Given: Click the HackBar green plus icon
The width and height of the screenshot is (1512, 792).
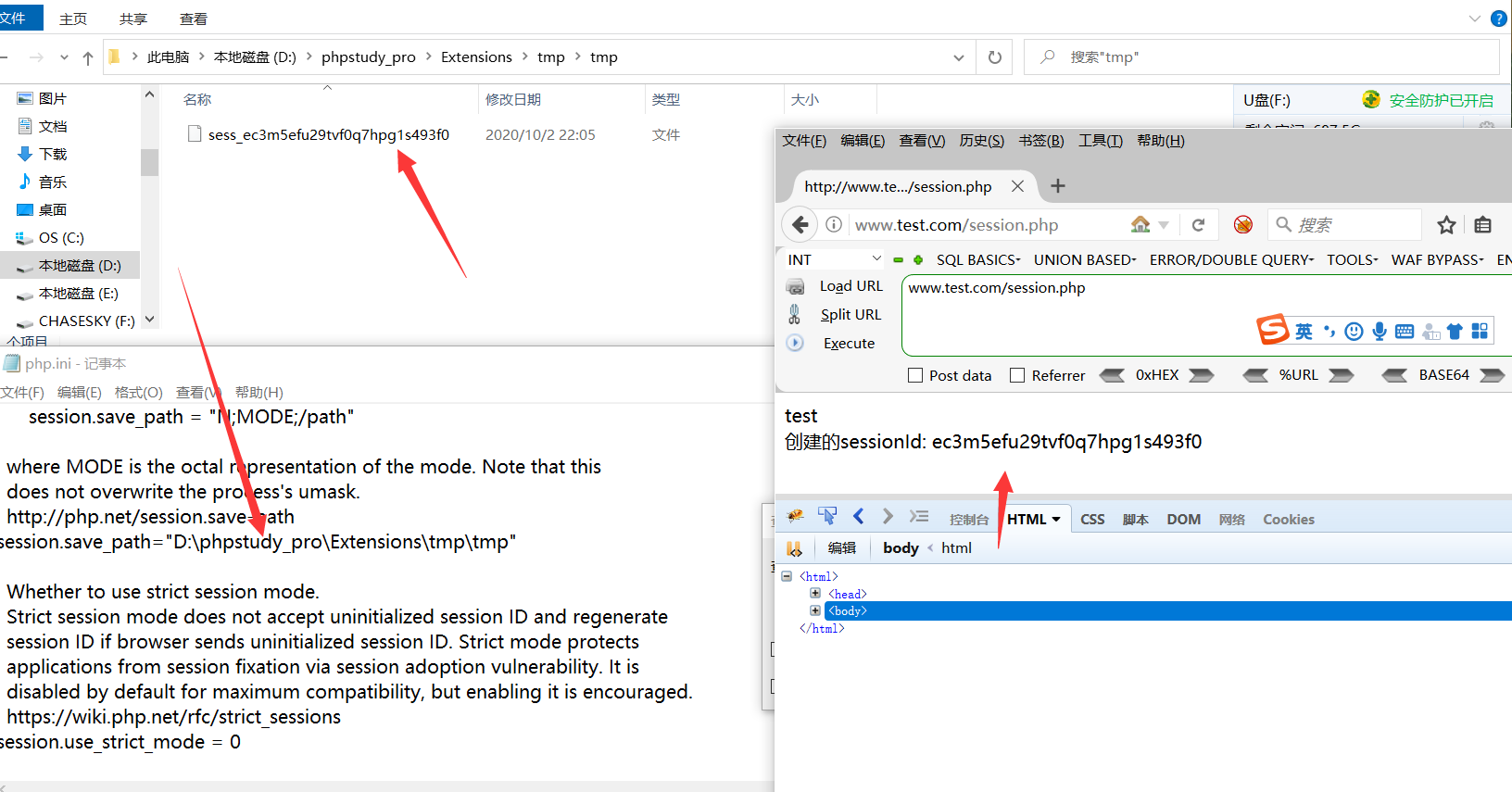Looking at the screenshot, I should (918, 260).
